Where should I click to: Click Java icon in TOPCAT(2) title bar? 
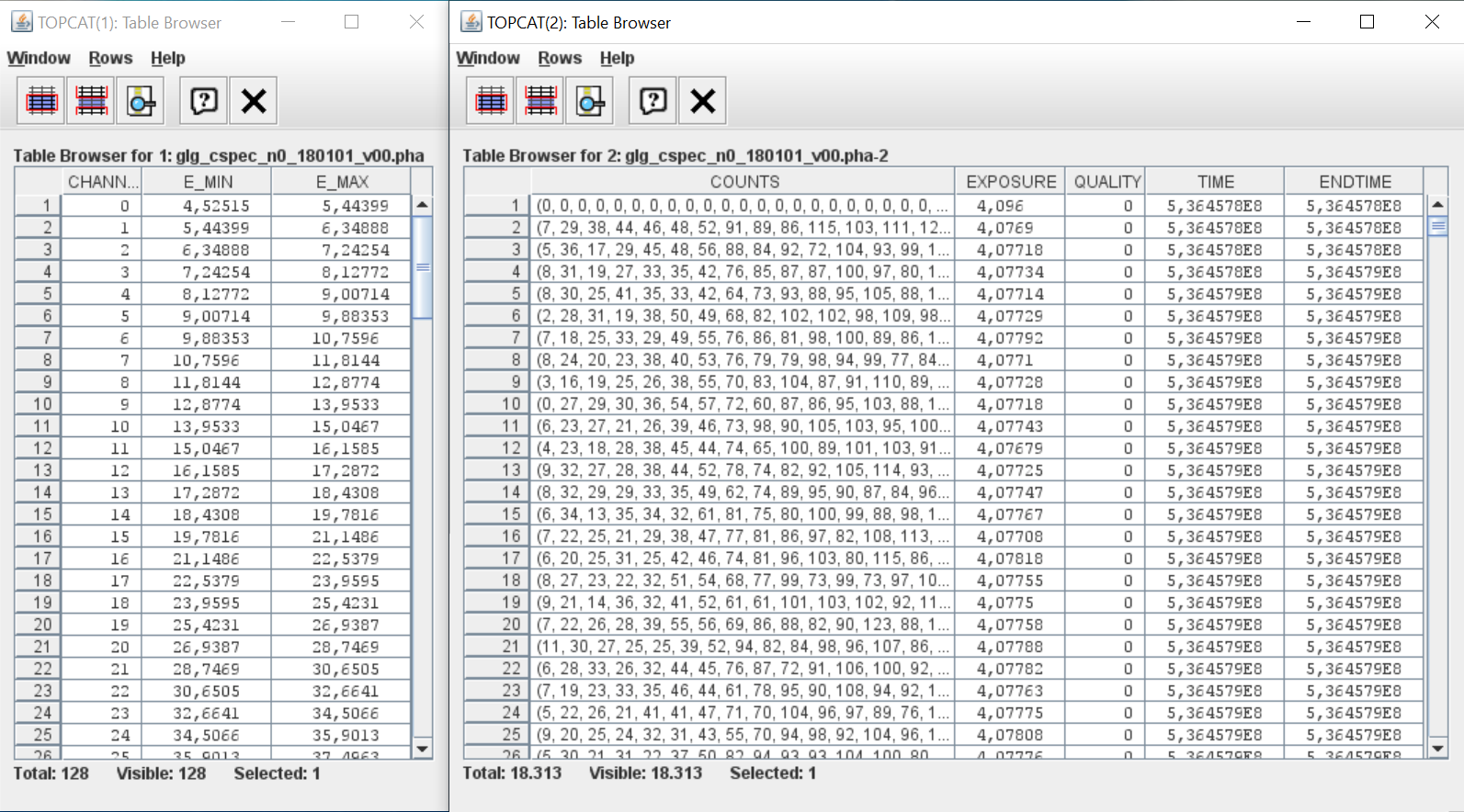click(471, 22)
